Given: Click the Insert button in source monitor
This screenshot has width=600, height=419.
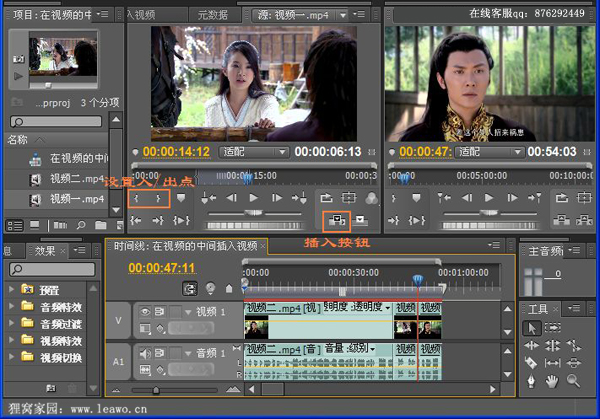Looking at the screenshot, I should [337, 220].
